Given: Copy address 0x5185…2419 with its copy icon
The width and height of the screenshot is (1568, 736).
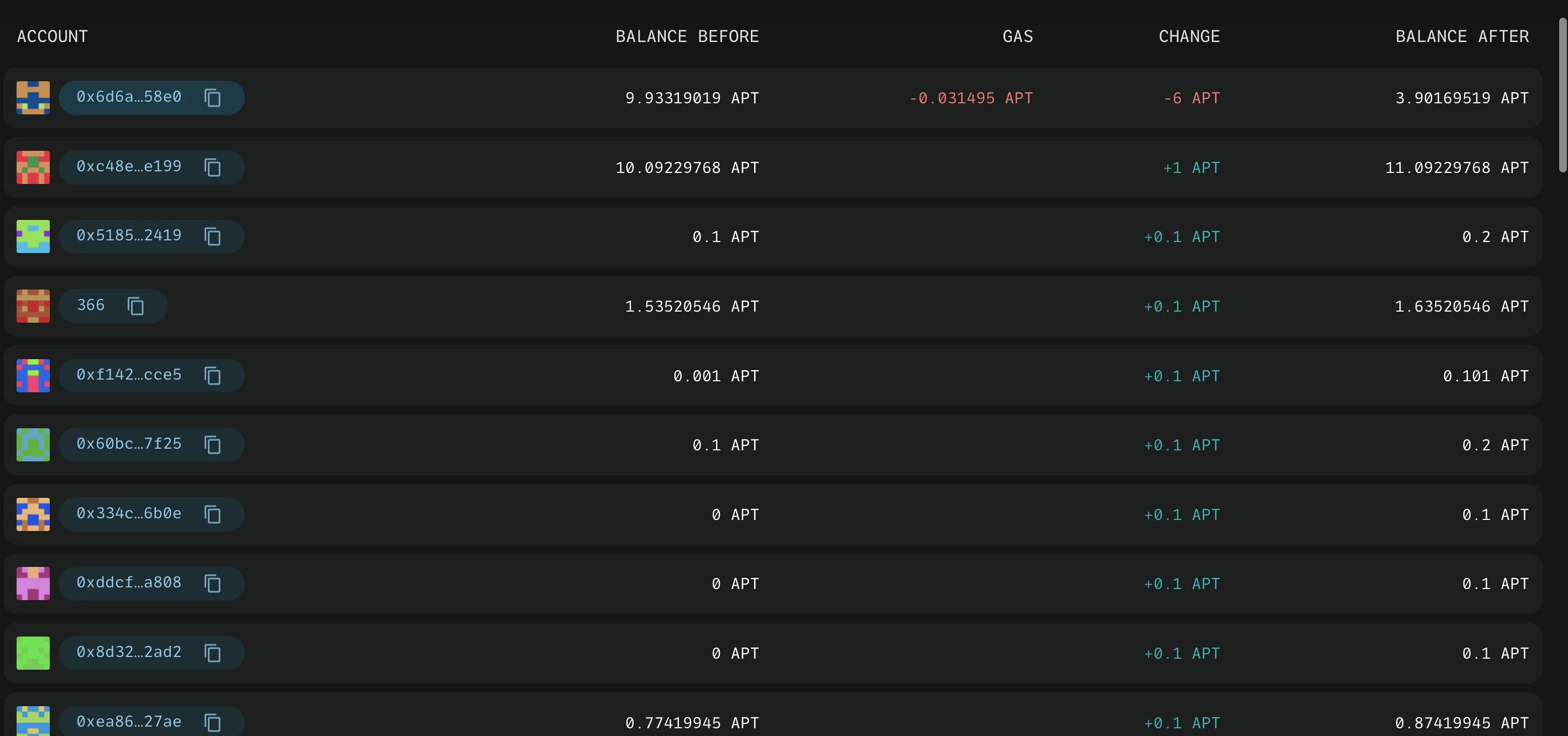Looking at the screenshot, I should coord(212,236).
